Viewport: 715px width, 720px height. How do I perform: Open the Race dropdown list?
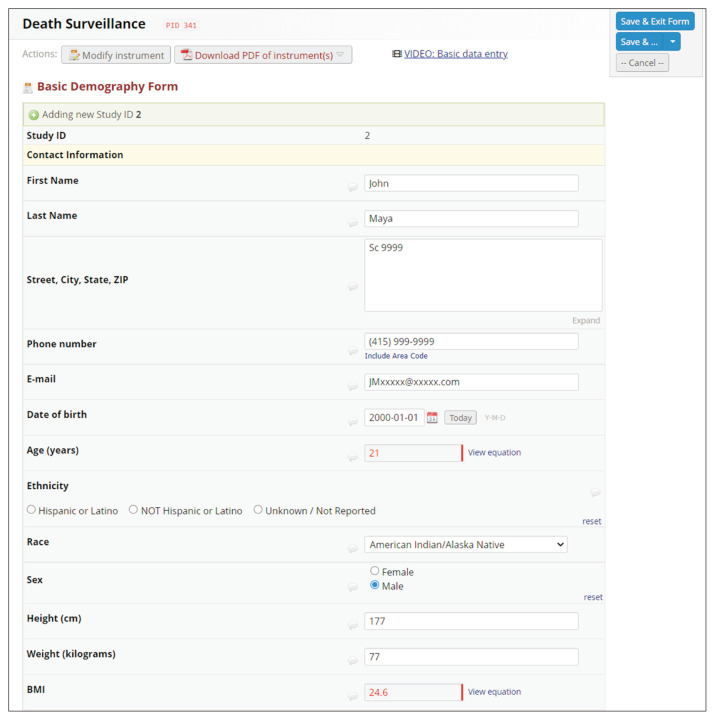466,545
